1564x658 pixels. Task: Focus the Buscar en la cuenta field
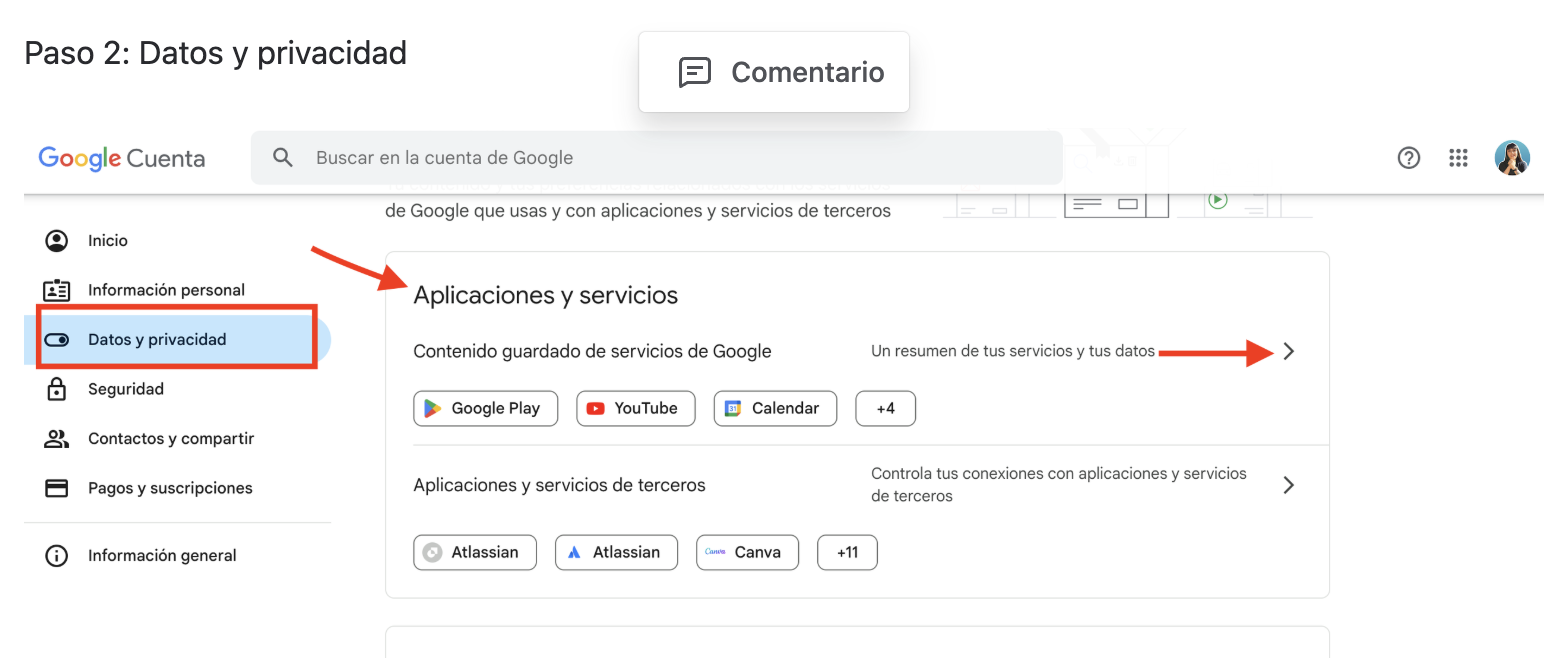click(657, 158)
